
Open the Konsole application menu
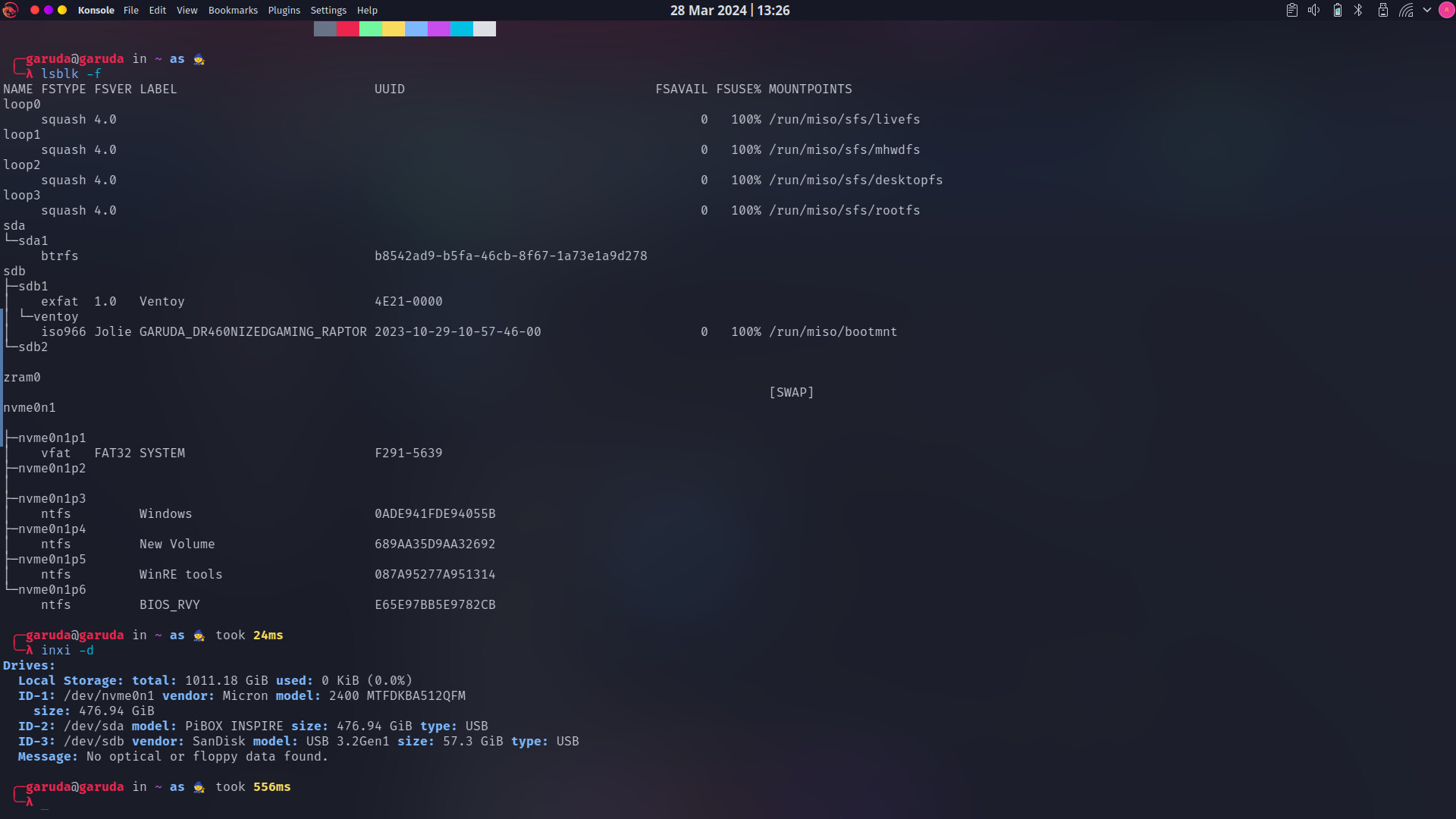click(96, 10)
